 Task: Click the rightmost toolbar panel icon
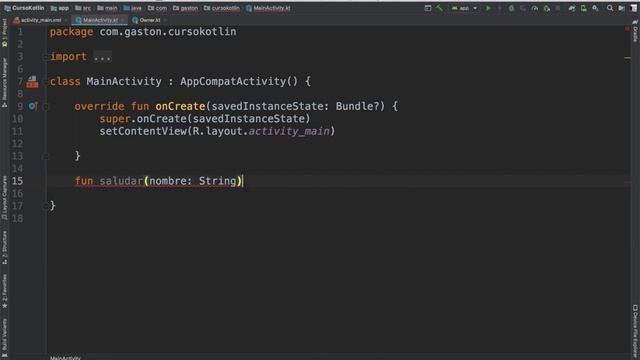[633, 8]
